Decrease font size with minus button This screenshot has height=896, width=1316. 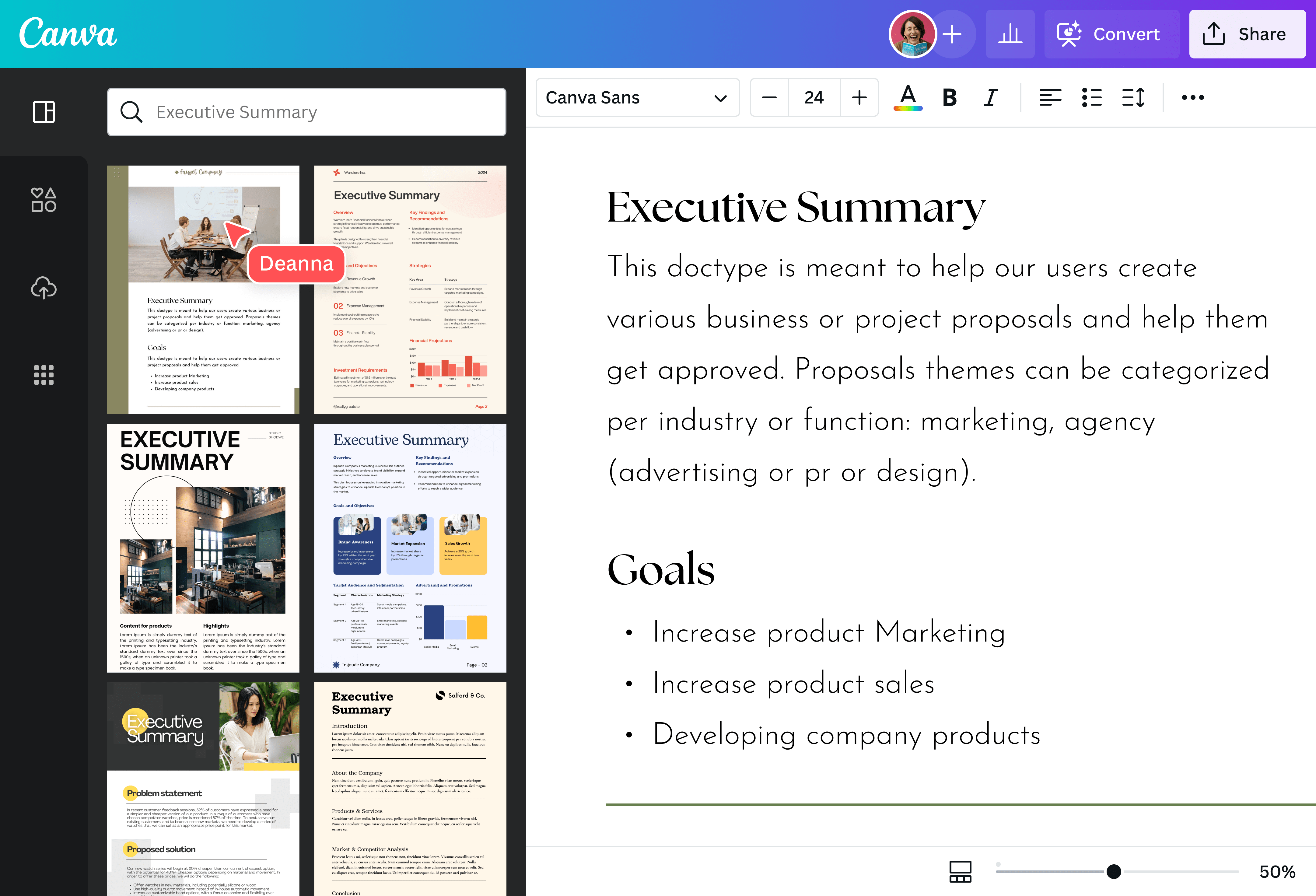point(769,97)
